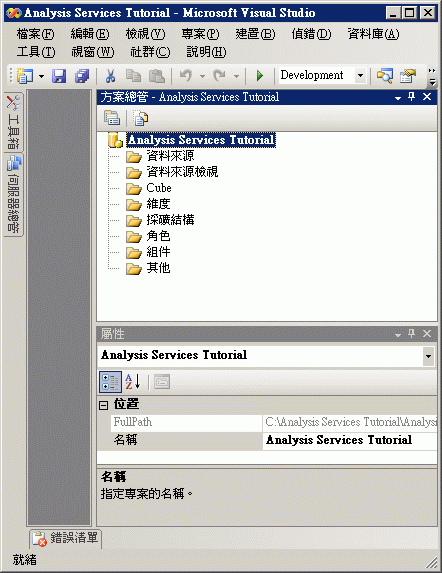Viewport: 442px width, 573px height.
Task: Click the Paste clipboard icon
Action: click(157, 76)
